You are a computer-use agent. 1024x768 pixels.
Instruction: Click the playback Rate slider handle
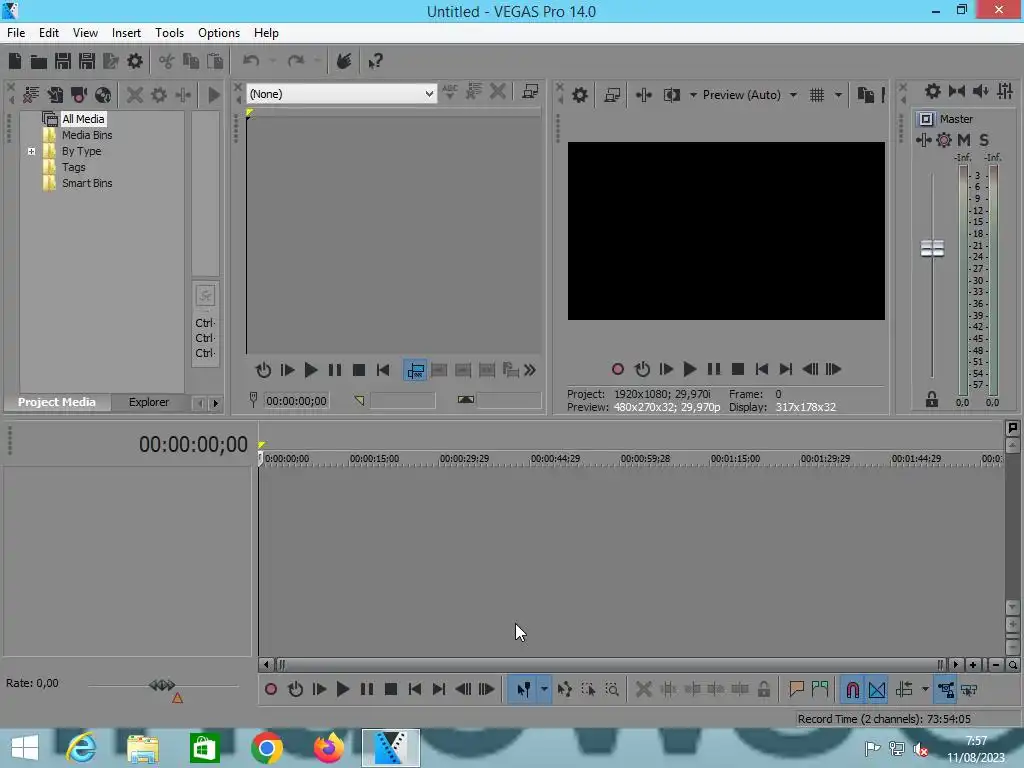(x=162, y=684)
